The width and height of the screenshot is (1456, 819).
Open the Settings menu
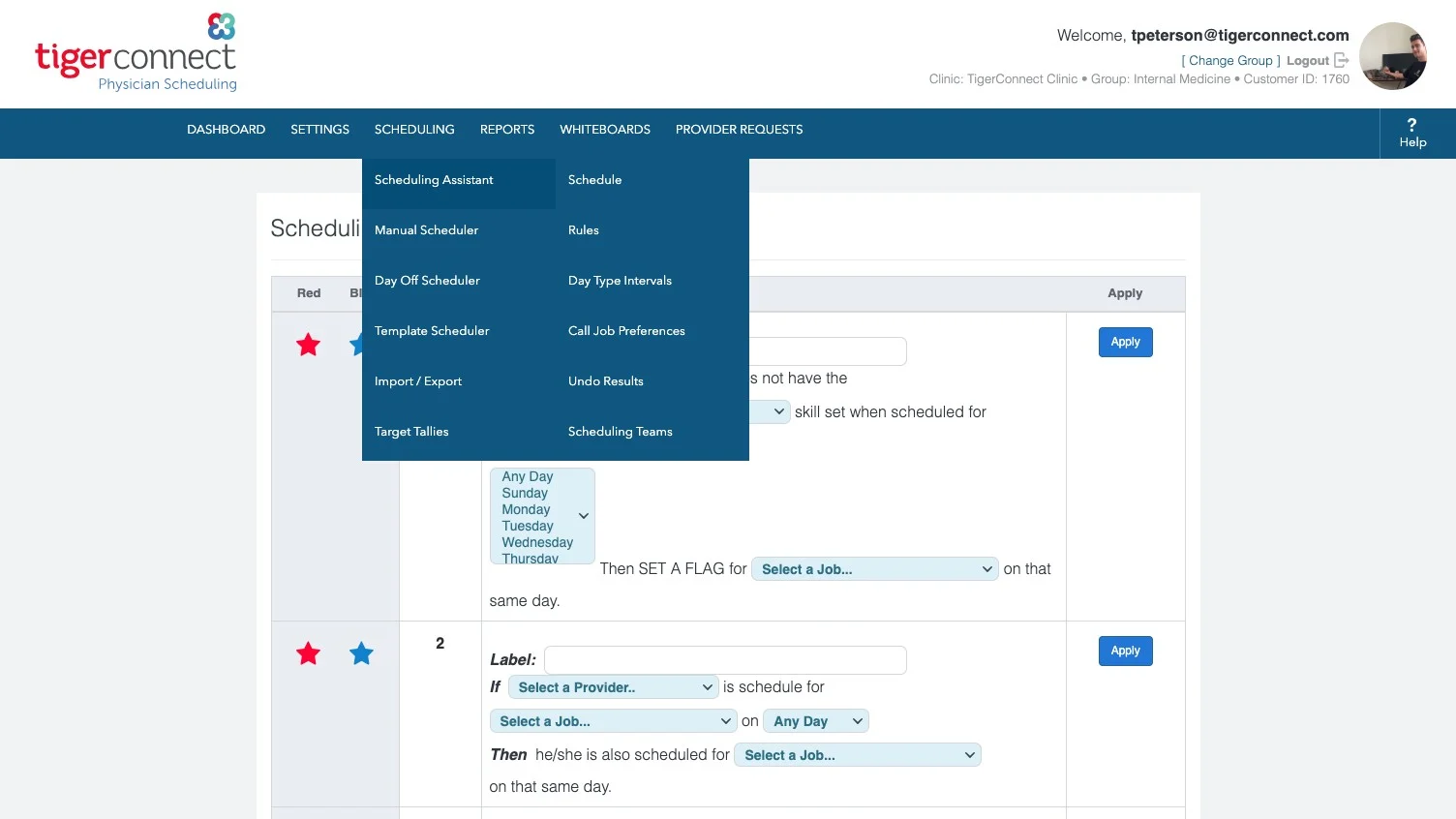click(319, 130)
